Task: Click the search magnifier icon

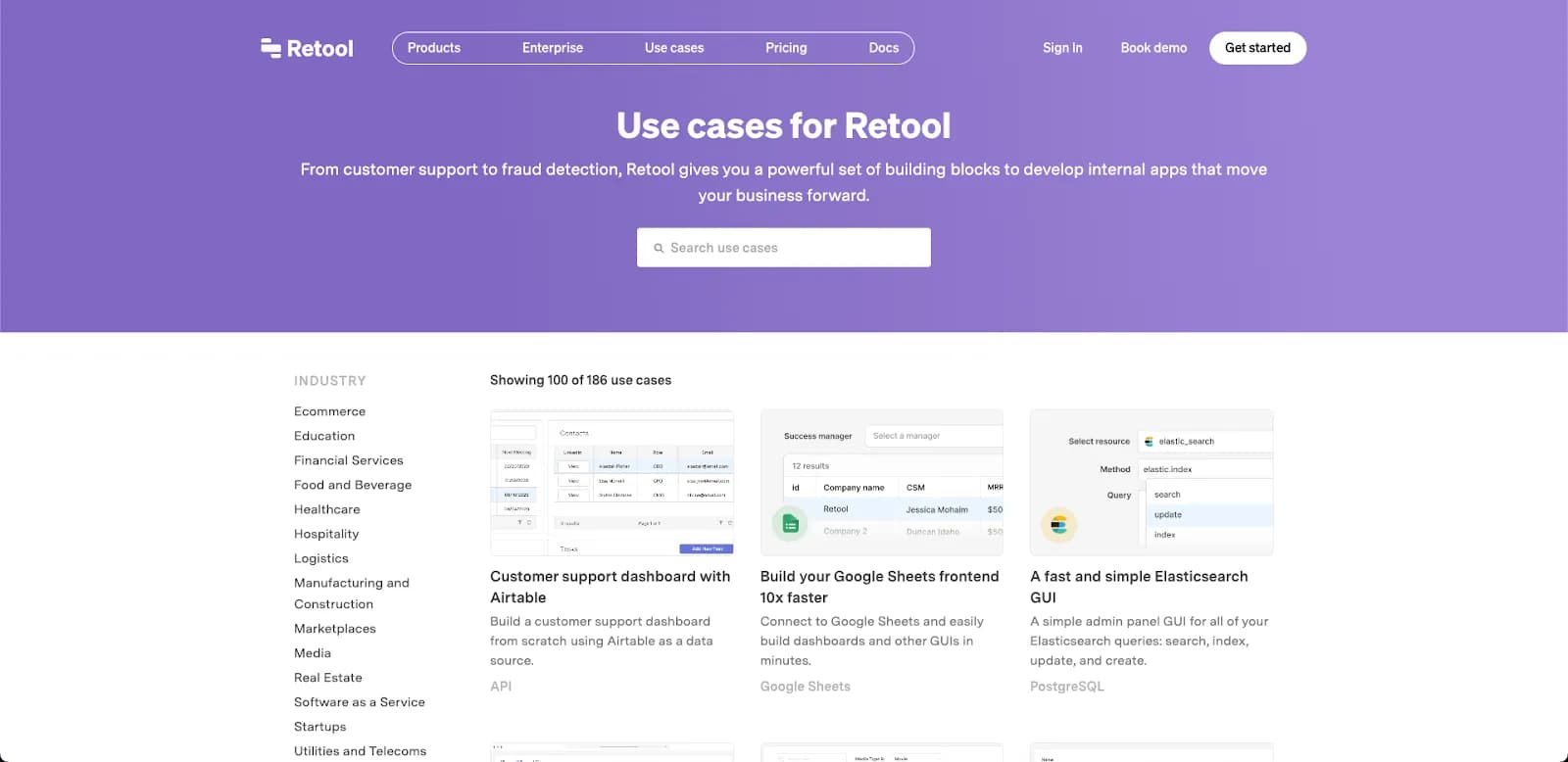Action: pos(659,249)
